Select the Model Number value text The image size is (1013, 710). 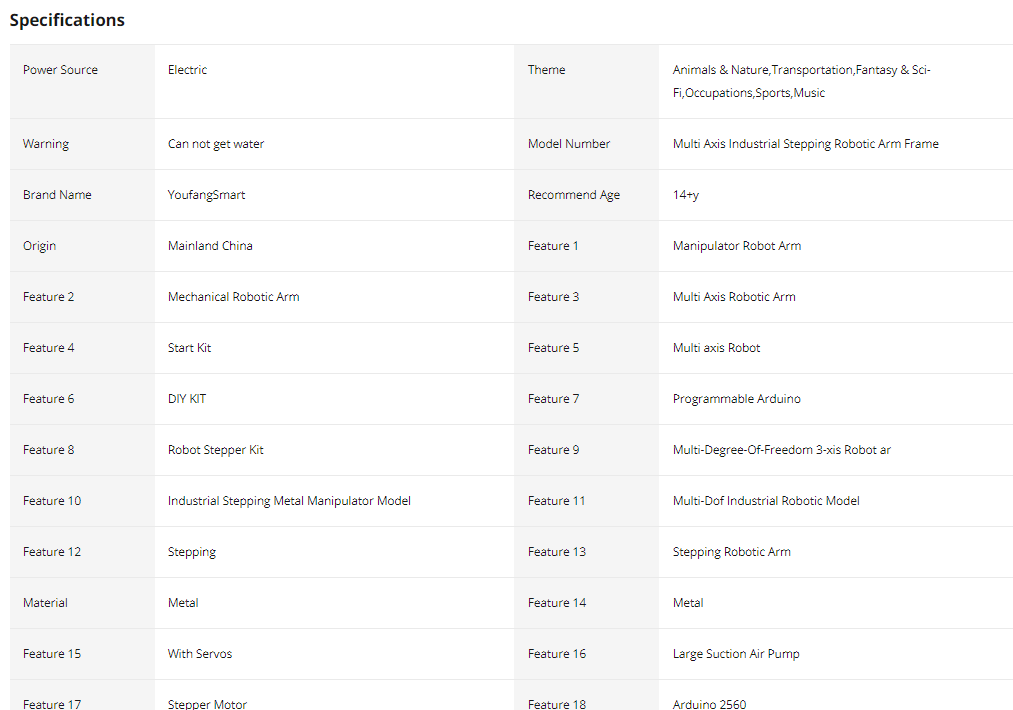coord(805,144)
